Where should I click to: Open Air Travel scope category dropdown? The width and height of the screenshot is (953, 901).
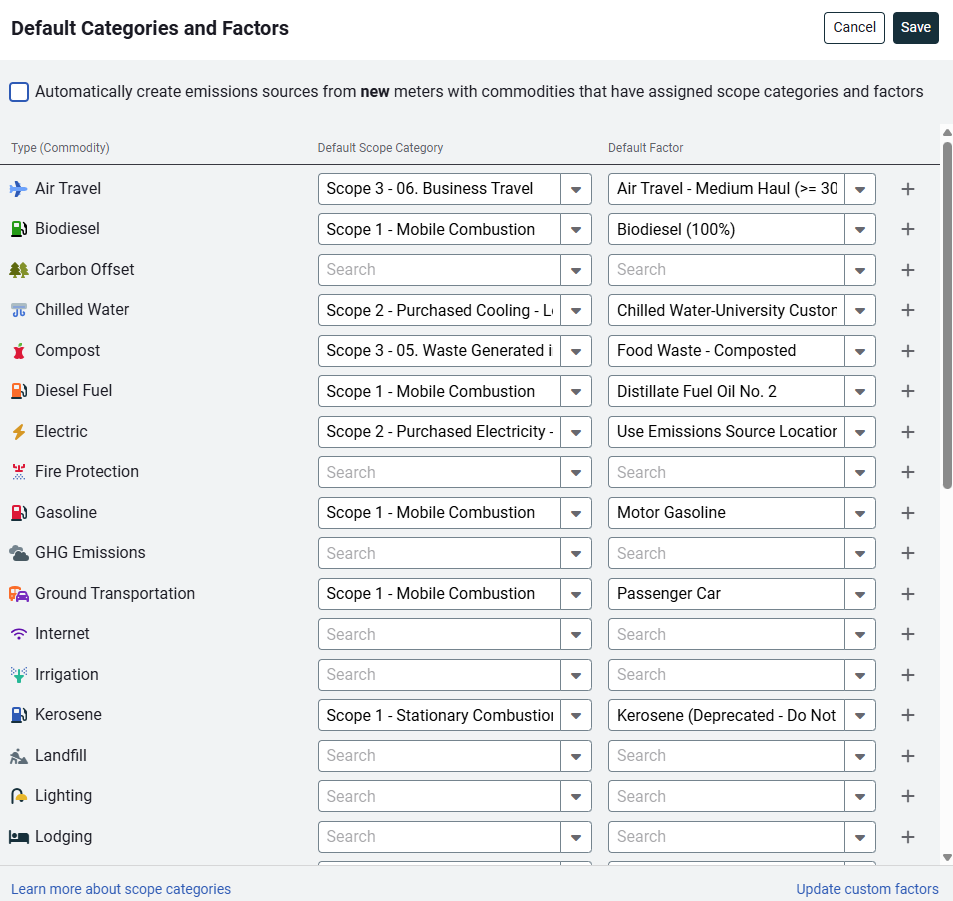(x=576, y=189)
